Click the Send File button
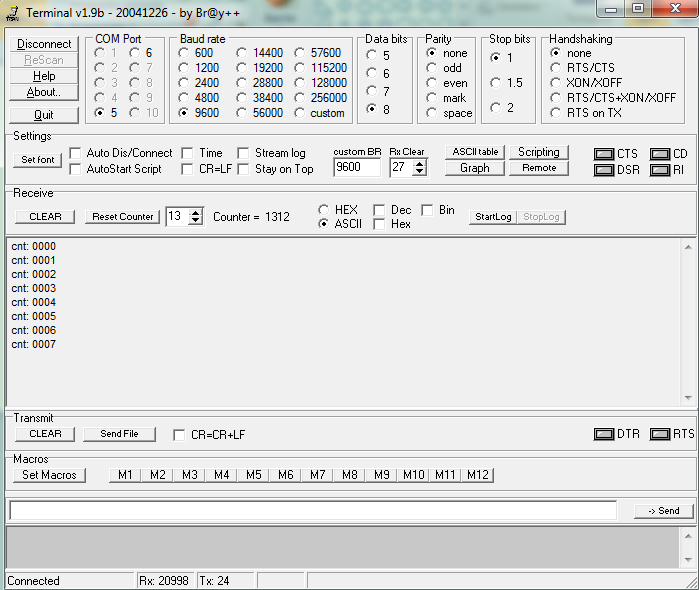 [119, 434]
